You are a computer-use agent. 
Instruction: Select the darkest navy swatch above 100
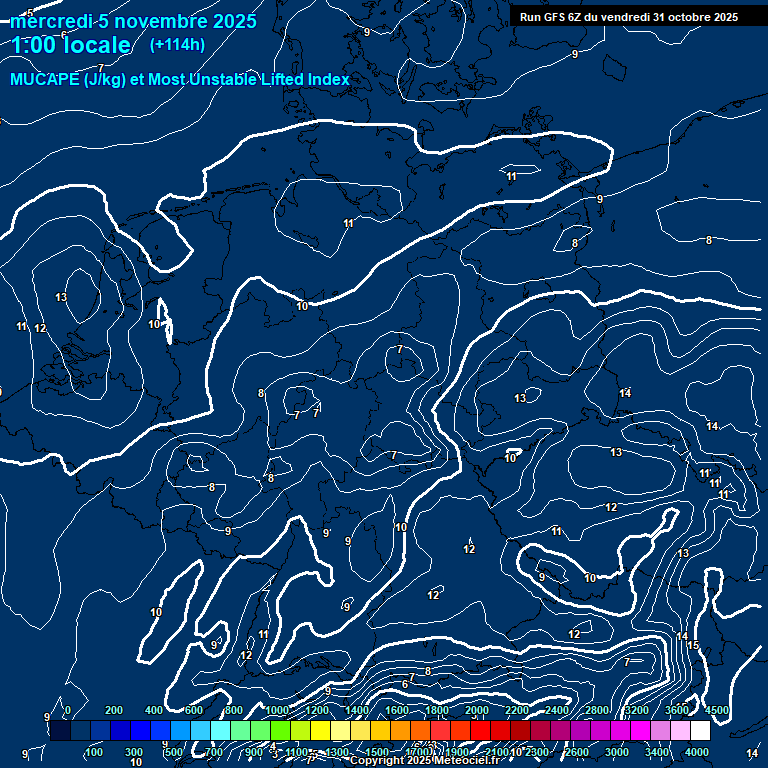[x=60, y=730]
